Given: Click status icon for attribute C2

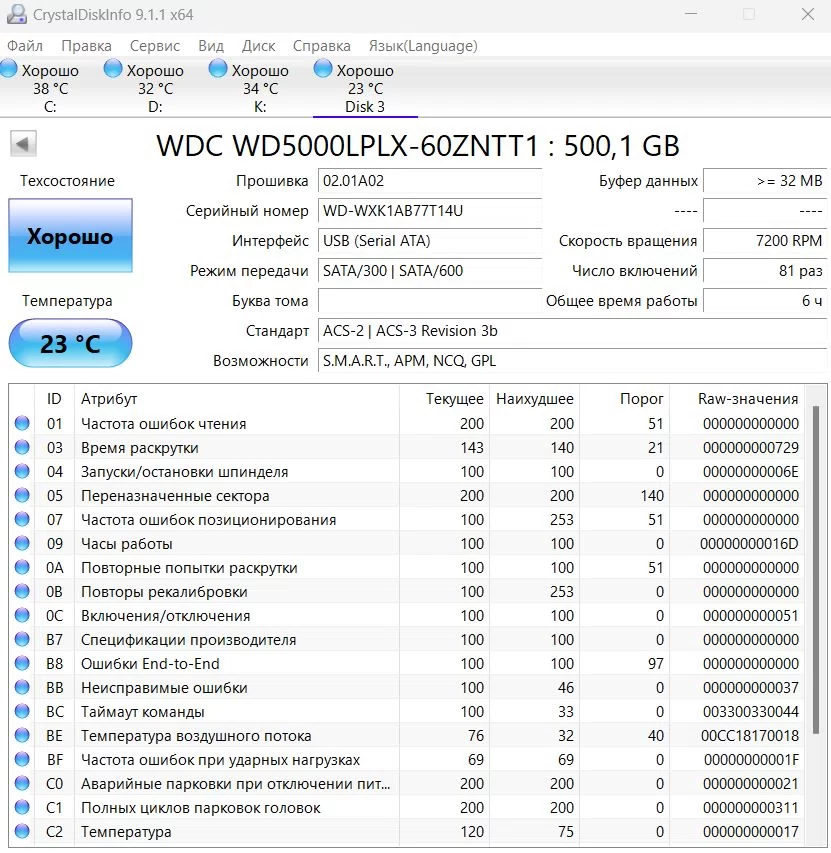Looking at the screenshot, I should [x=22, y=831].
